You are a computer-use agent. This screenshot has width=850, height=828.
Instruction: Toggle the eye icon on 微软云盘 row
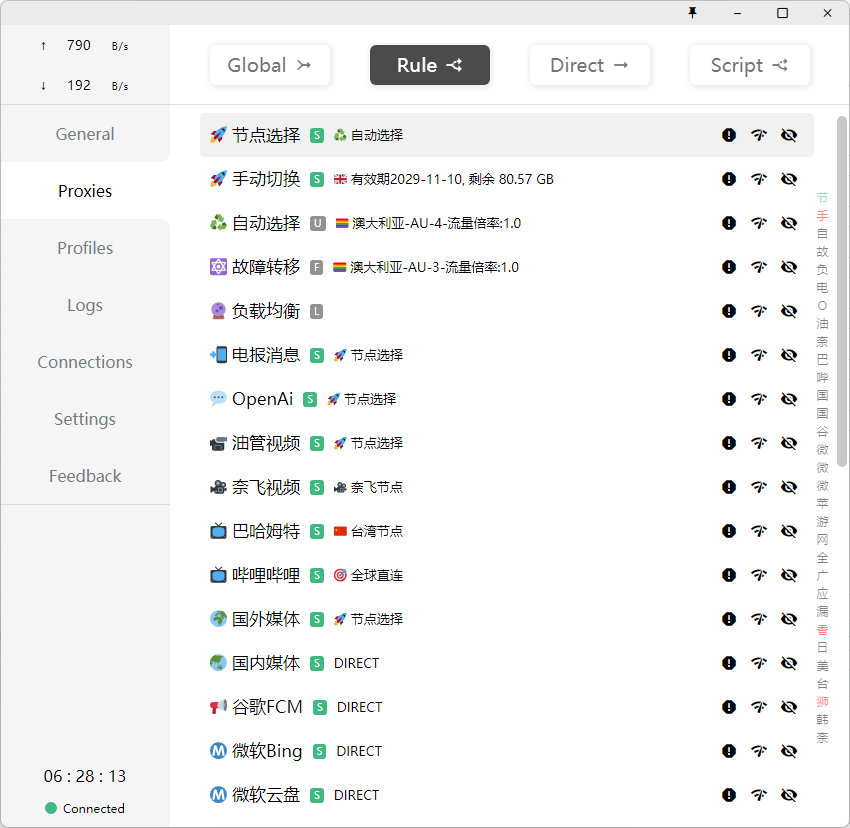click(x=789, y=794)
